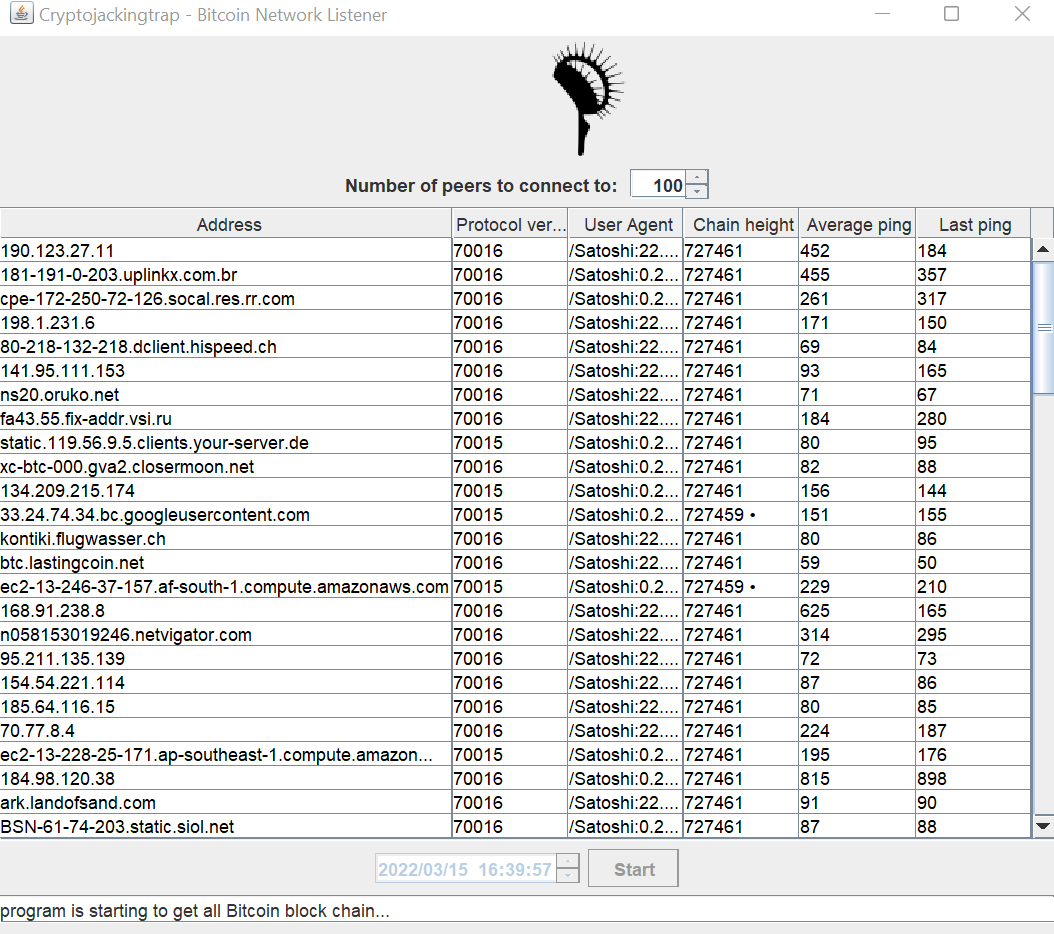
Task: Click the Java application icon in title bar
Action: tap(21, 13)
